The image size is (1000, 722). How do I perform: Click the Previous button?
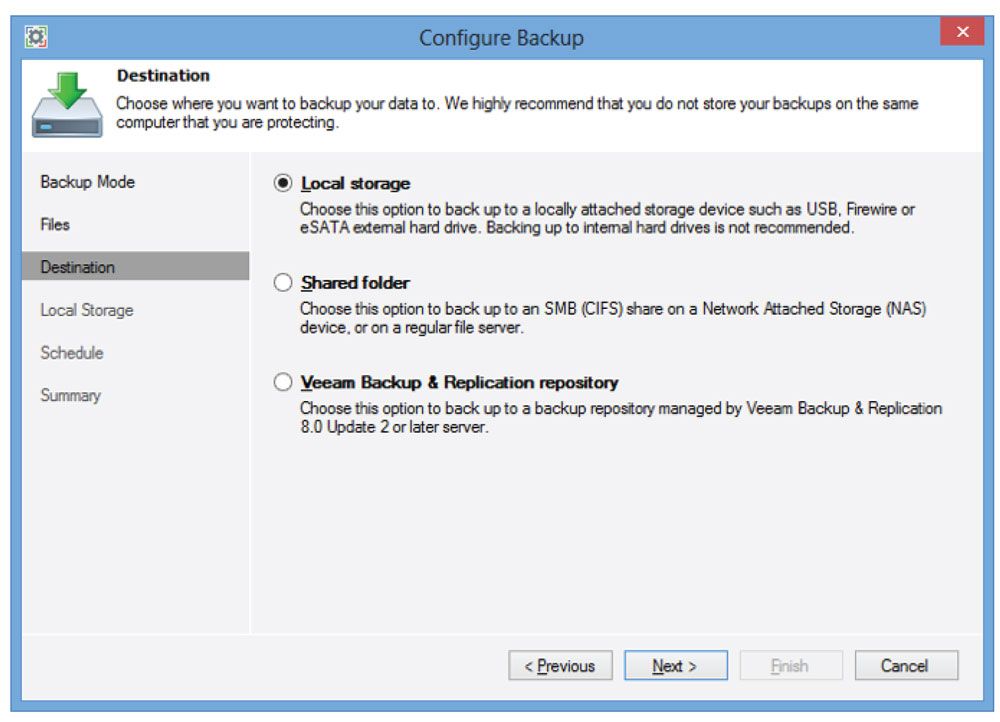(560, 666)
